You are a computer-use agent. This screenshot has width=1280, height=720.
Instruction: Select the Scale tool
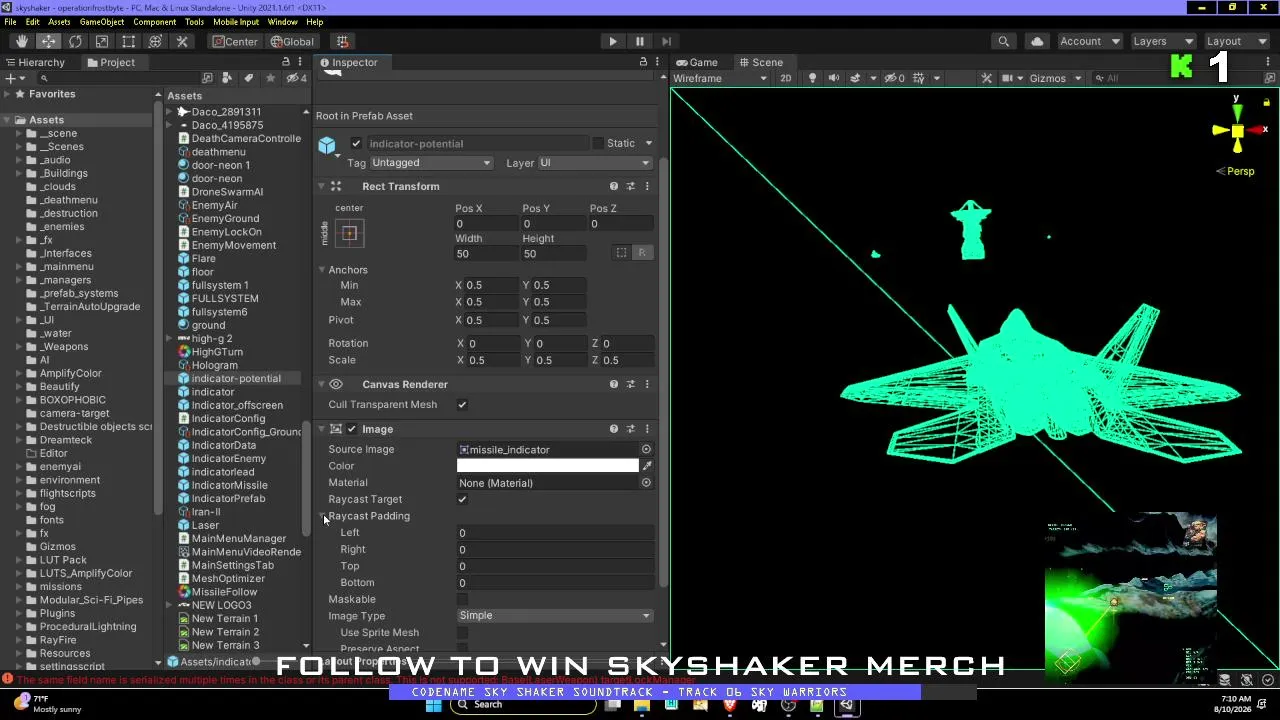[102, 41]
